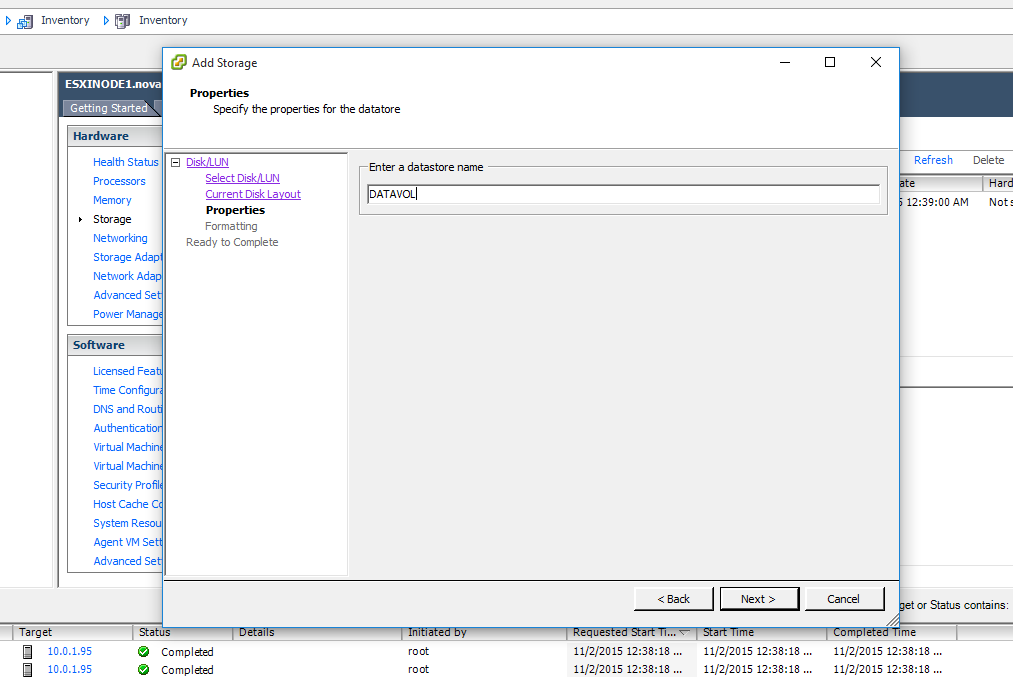Switch to the Getting Started tab
Viewport: 1013px width, 677px height.
[109, 108]
